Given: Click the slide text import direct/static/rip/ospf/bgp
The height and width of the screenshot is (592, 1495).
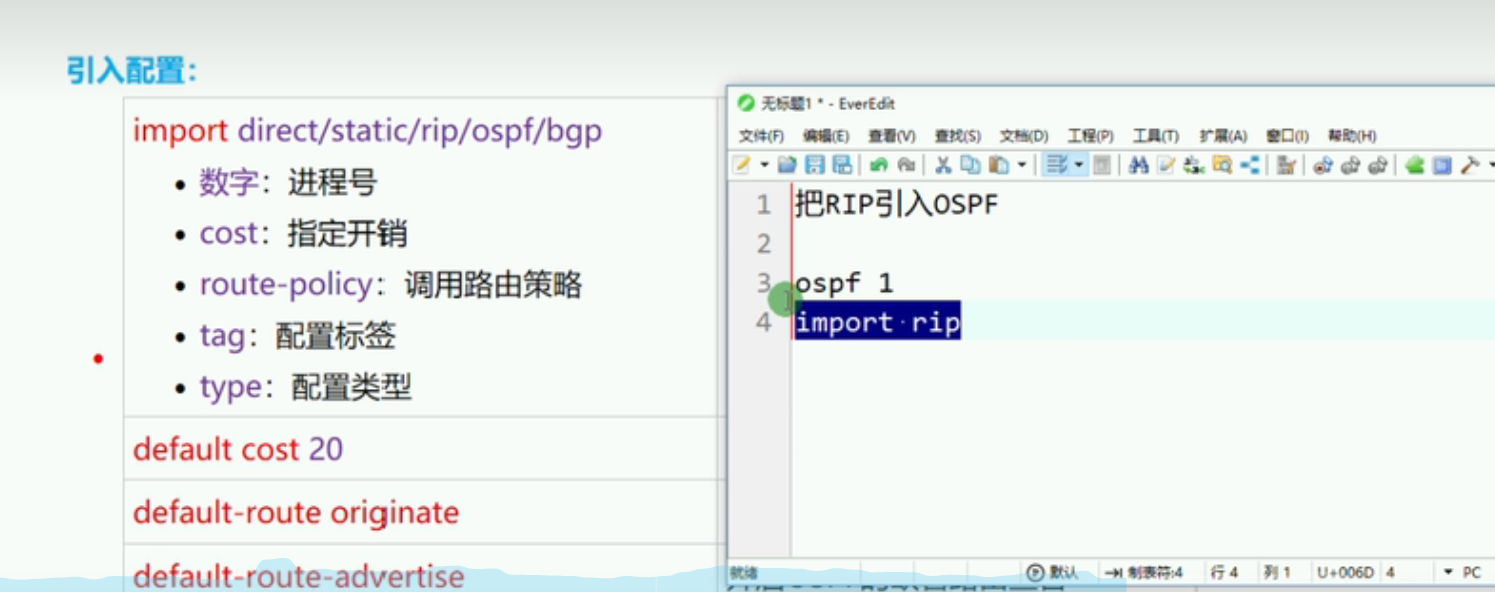Looking at the screenshot, I should (367, 131).
